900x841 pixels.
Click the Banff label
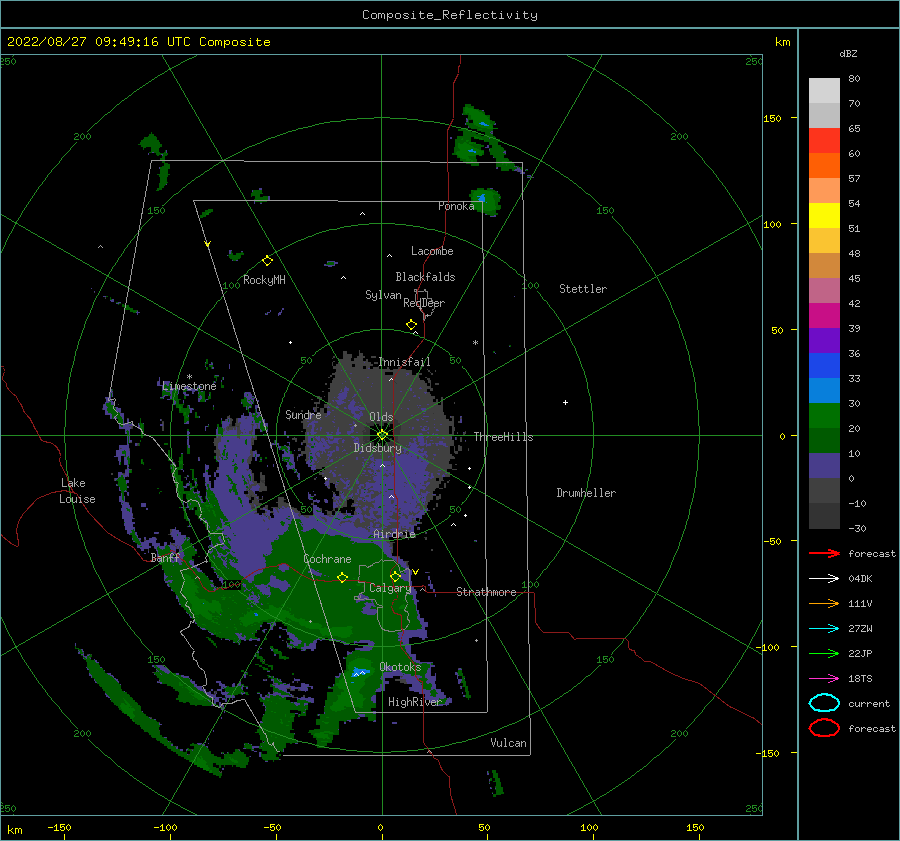pos(165,557)
